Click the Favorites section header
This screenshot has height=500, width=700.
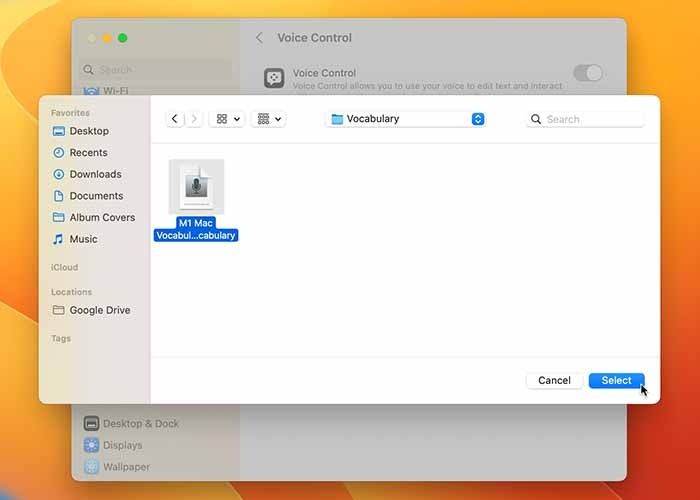(x=70, y=113)
